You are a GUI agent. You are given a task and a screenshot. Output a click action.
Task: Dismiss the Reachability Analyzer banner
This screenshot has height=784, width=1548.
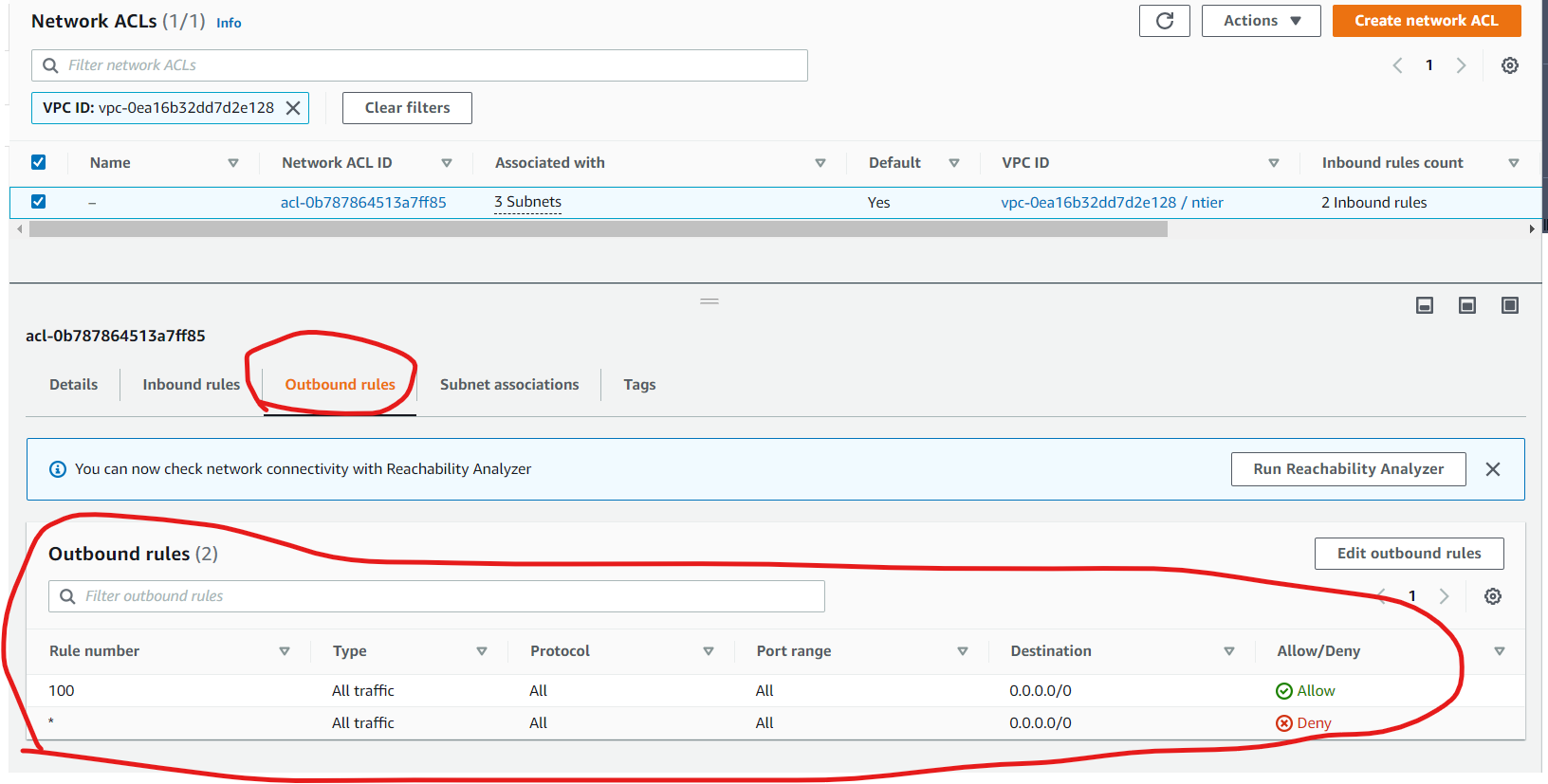pyautogui.click(x=1493, y=469)
